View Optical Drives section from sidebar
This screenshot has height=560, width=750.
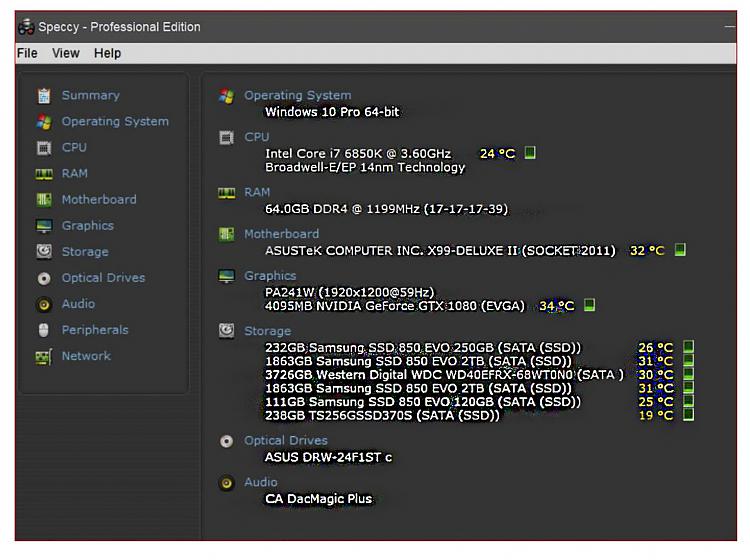103,277
